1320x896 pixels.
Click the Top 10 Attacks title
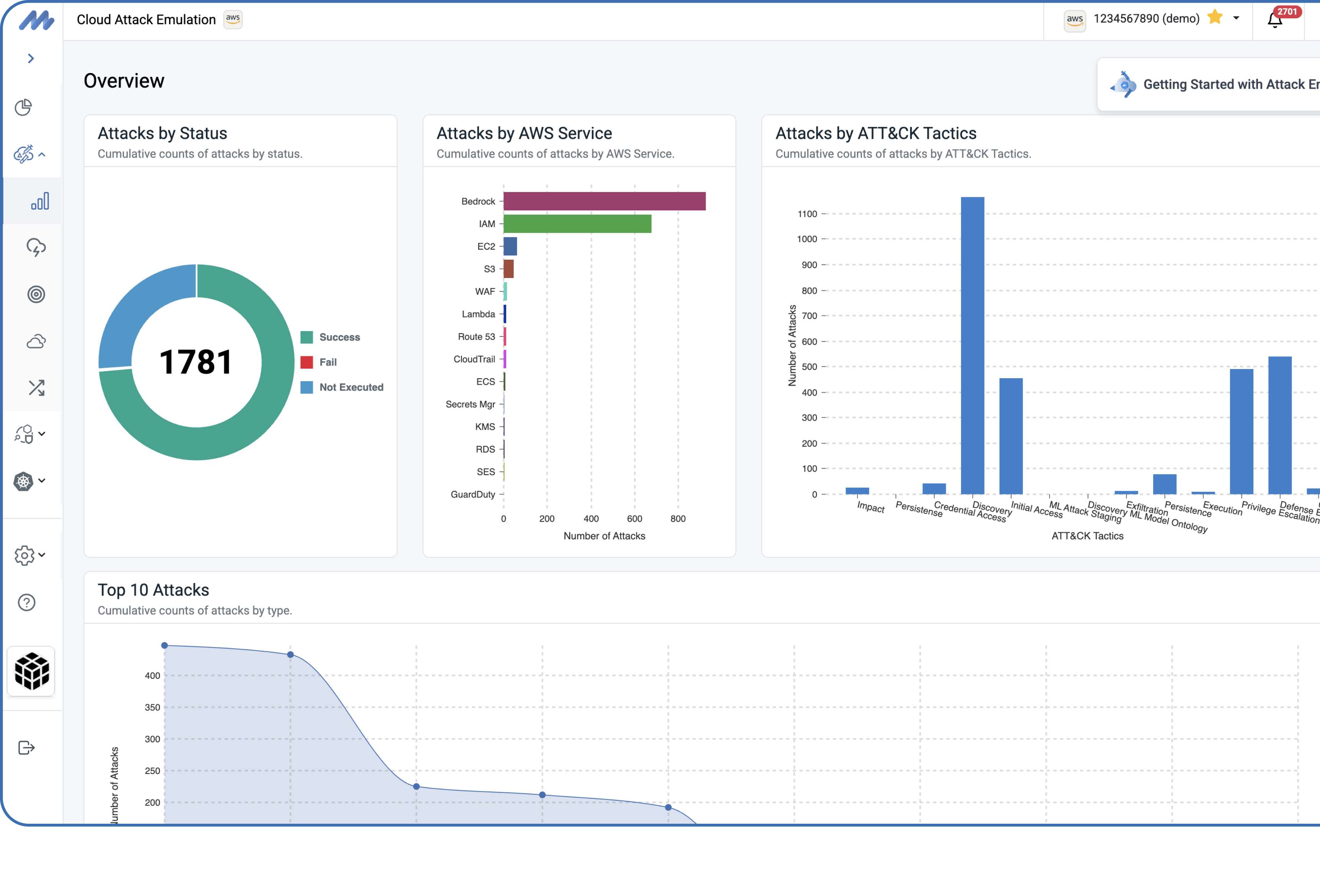tap(153, 590)
